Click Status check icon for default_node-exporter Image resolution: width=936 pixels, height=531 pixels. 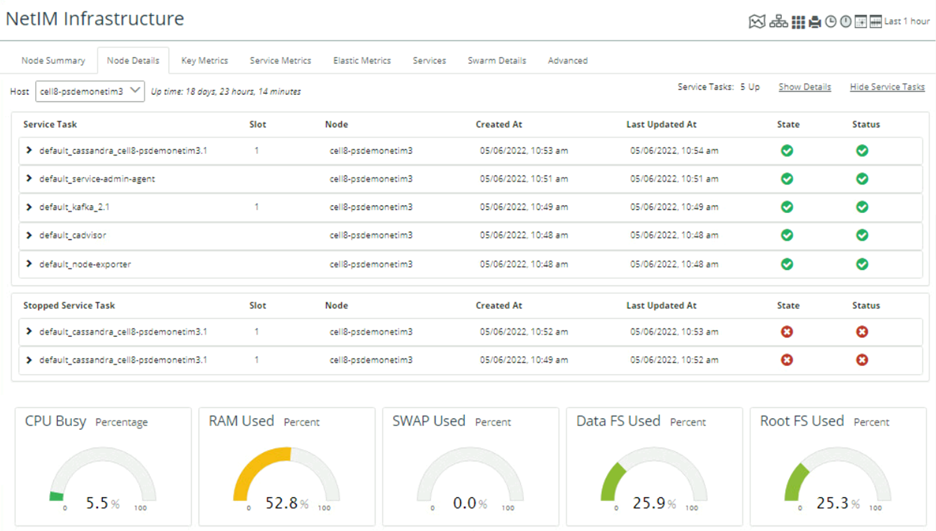pos(861,264)
